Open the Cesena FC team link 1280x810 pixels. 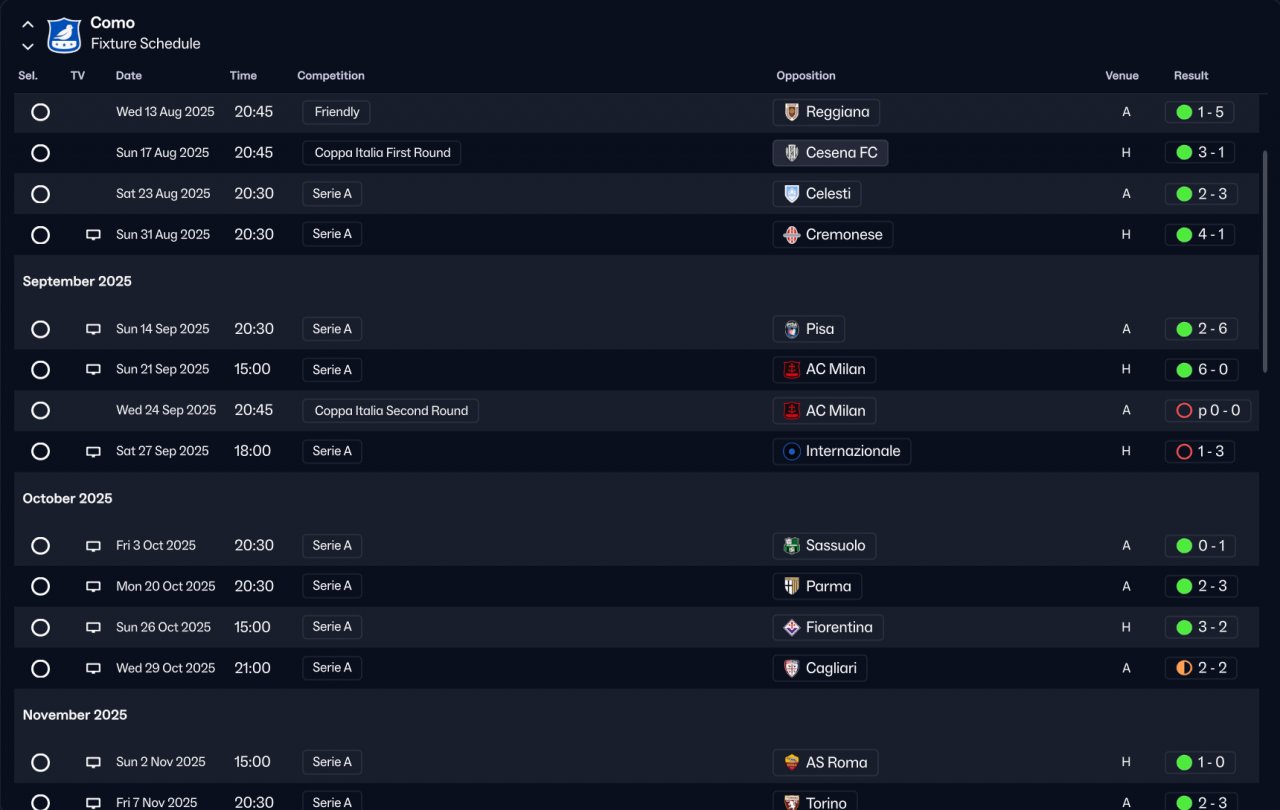click(841, 153)
